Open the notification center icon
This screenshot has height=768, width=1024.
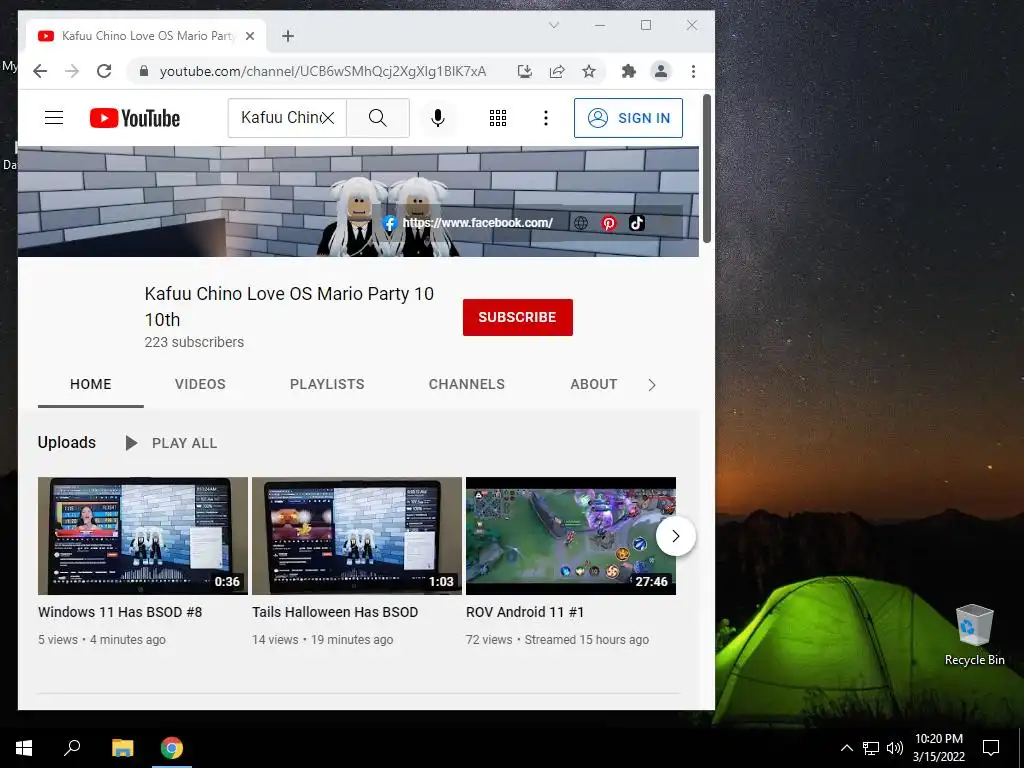click(991, 748)
